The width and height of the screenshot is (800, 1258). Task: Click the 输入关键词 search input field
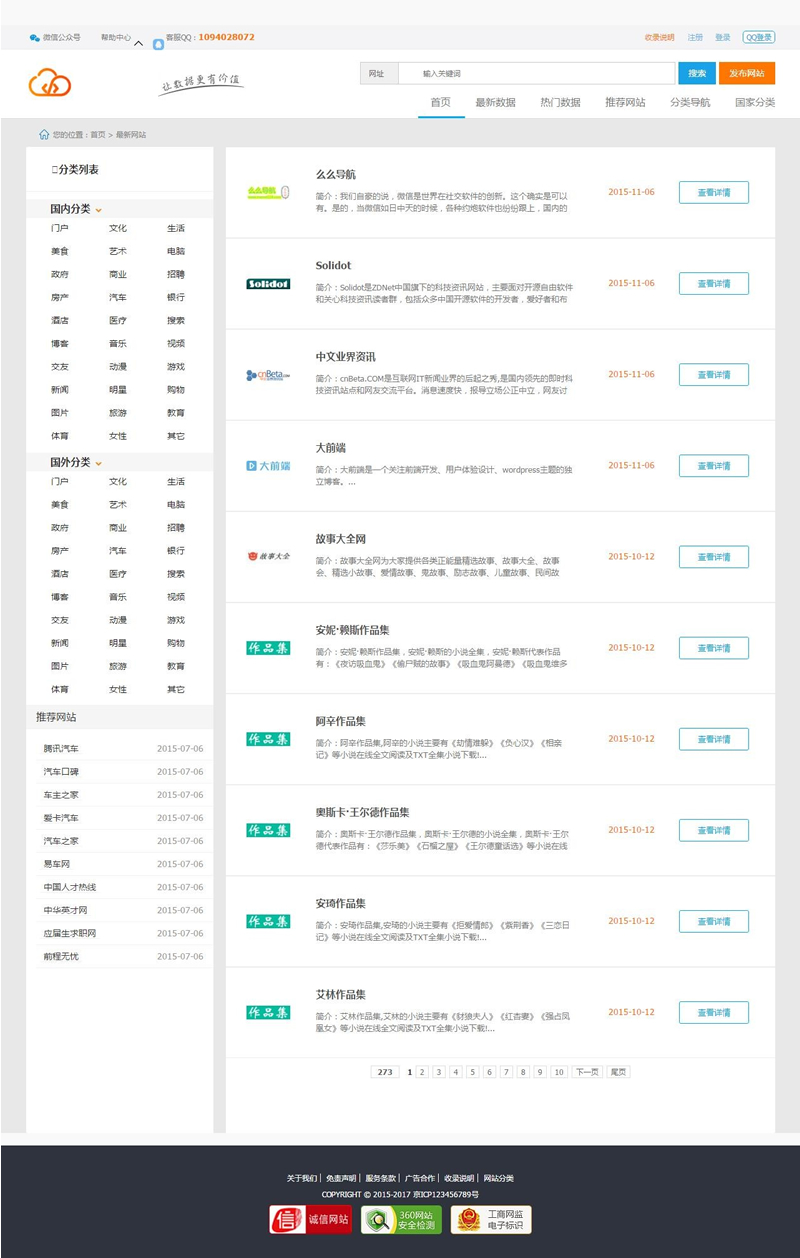tap(535, 74)
